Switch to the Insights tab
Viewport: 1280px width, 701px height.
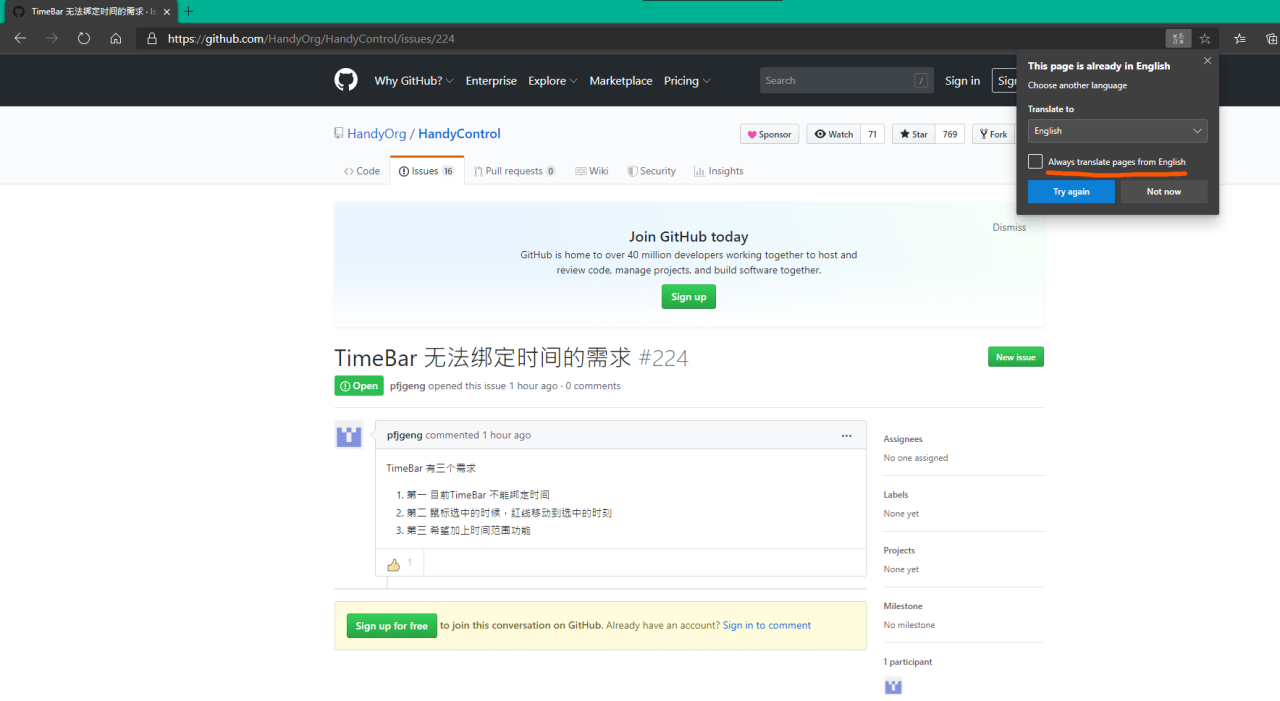tap(718, 171)
